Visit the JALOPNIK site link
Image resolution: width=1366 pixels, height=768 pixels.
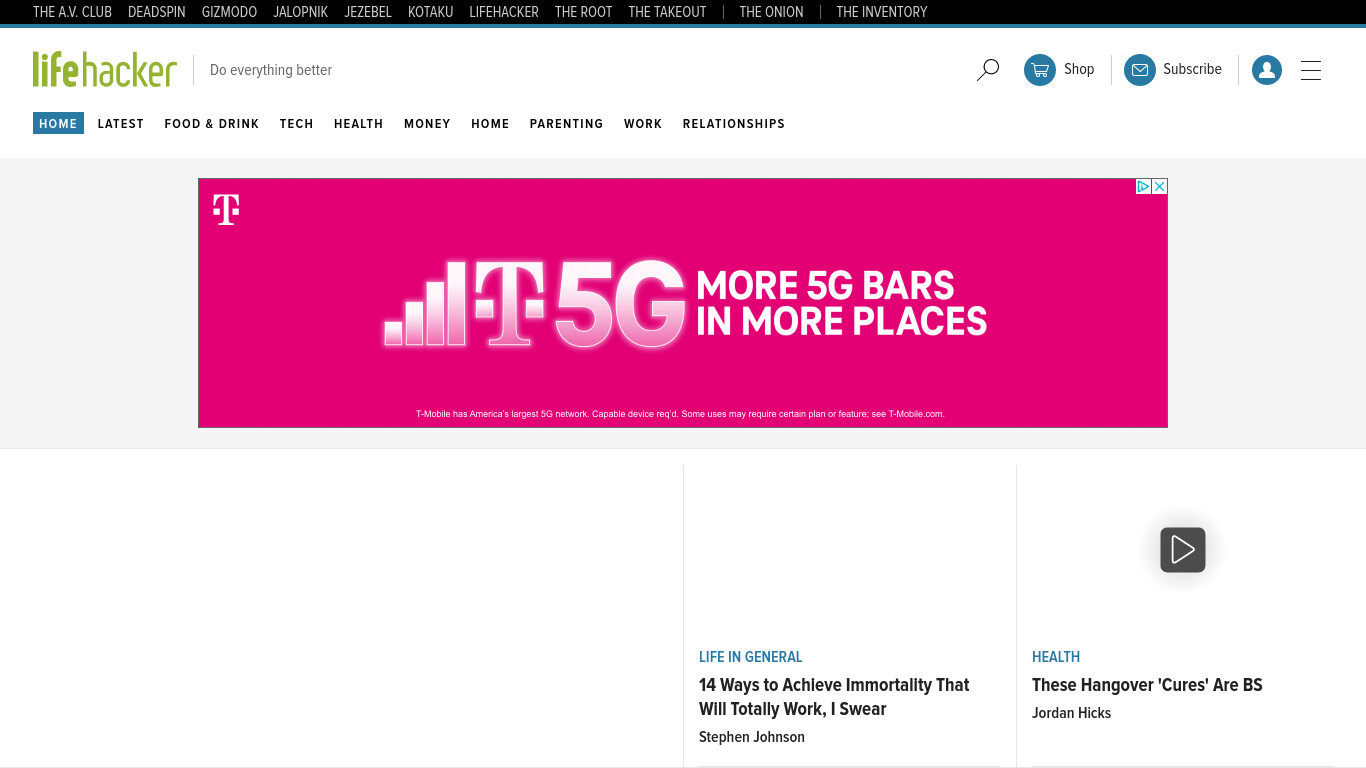301,12
